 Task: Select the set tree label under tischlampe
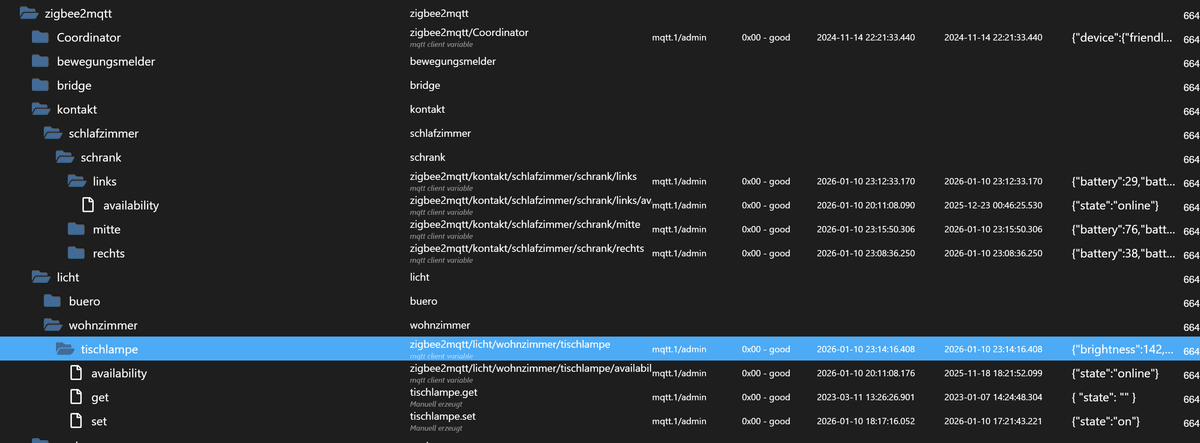pos(99,421)
